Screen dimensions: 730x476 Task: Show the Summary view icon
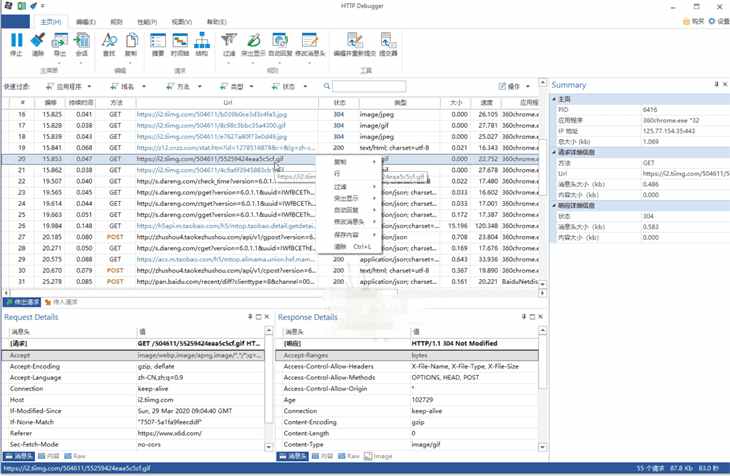158,41
